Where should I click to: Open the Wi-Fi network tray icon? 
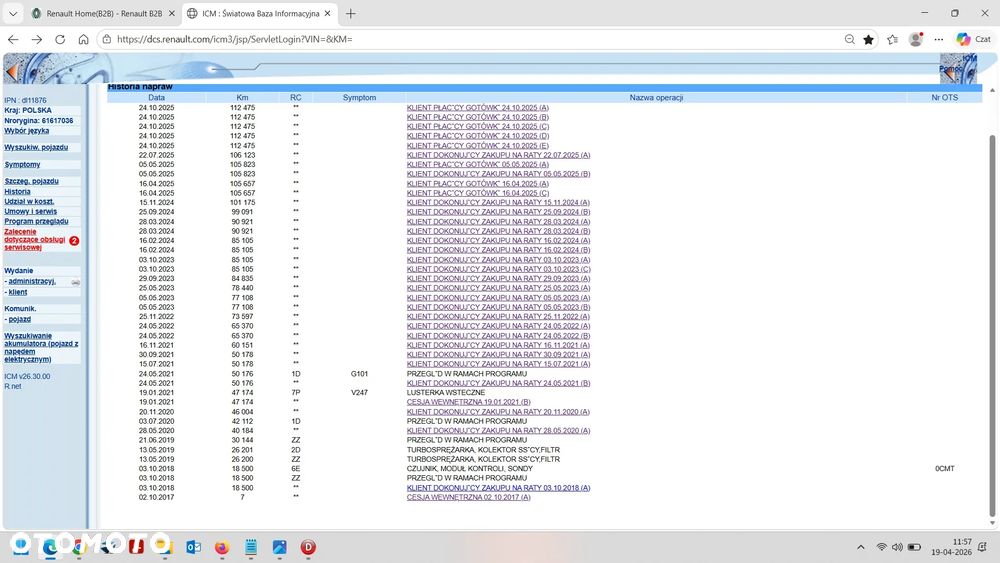(881, 547)
